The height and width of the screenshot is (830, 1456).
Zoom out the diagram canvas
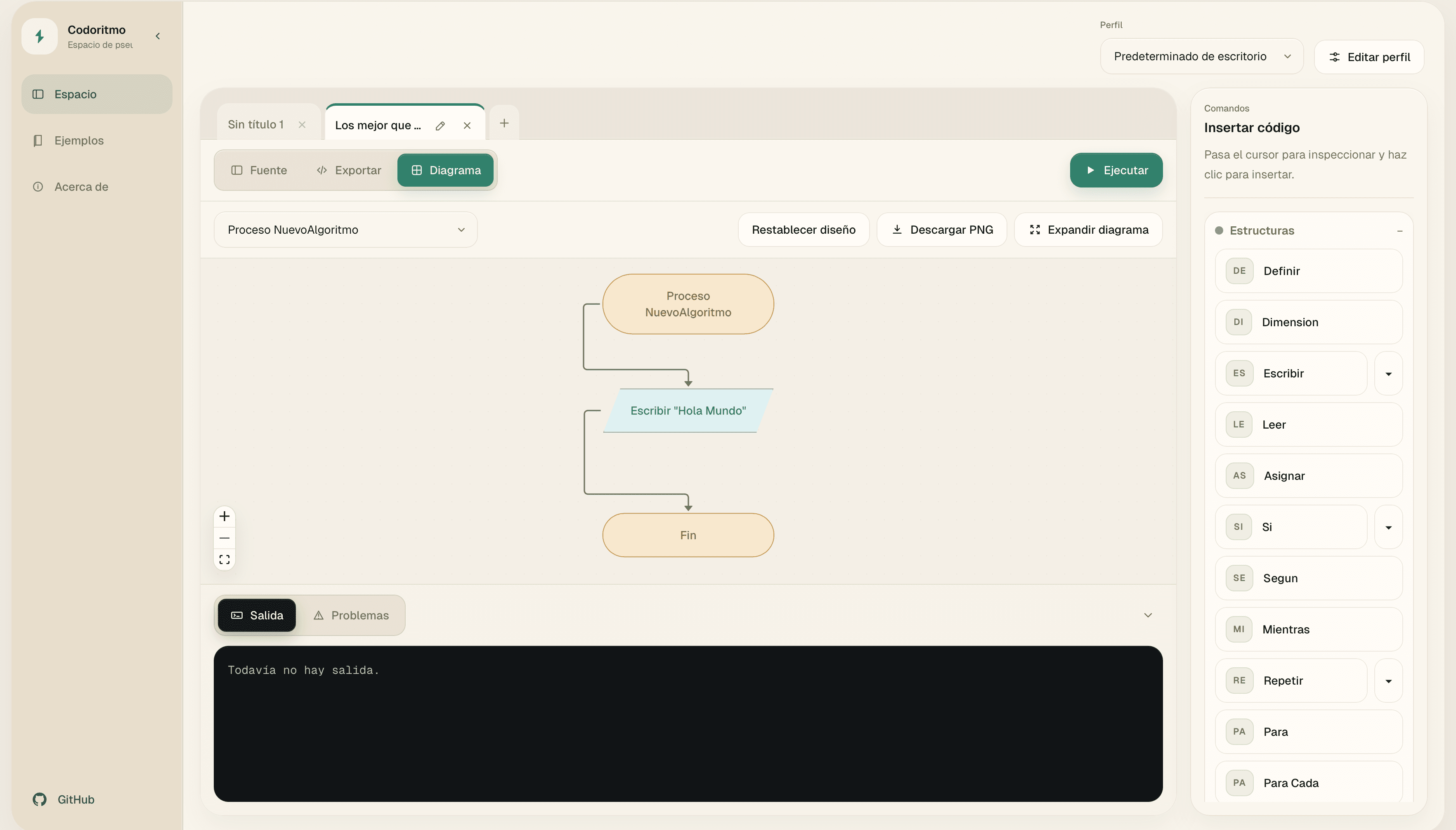tap(225, 538)
